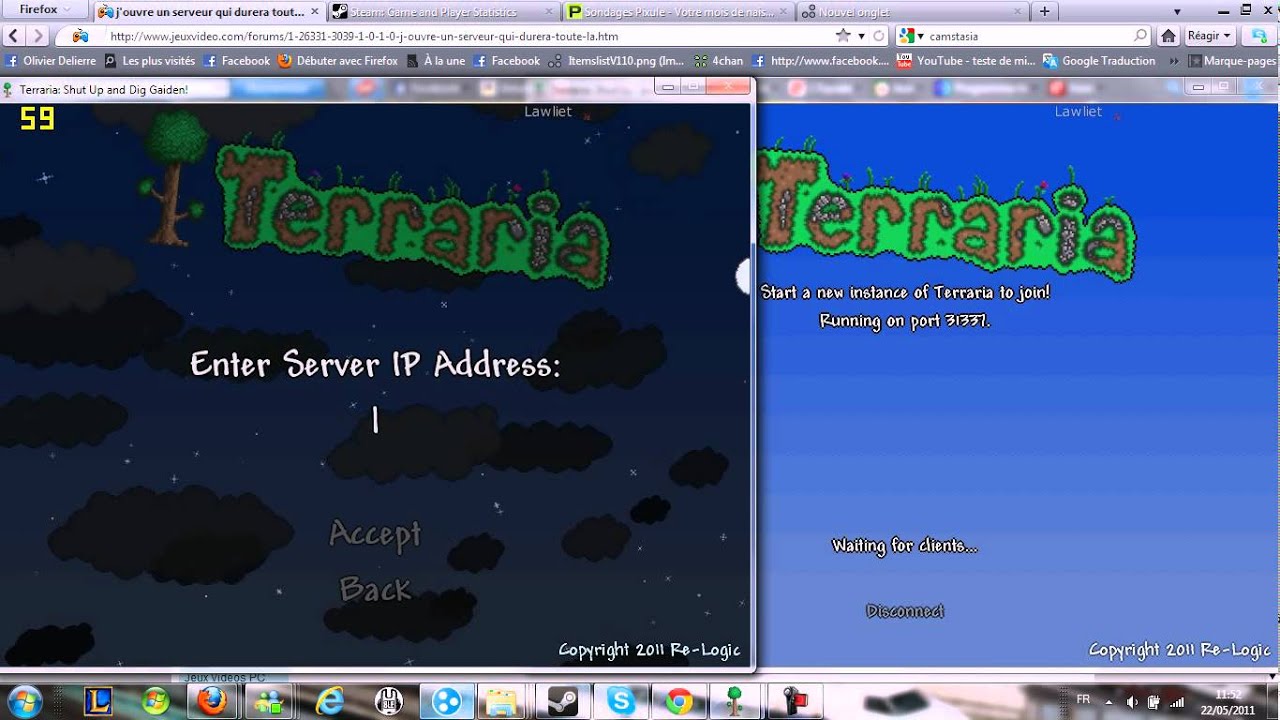This screenshot has height=720, width=1280.
Task: Switch to the Sondages Pixule tab
Action: pyautogui.click(x=678, y=12)
